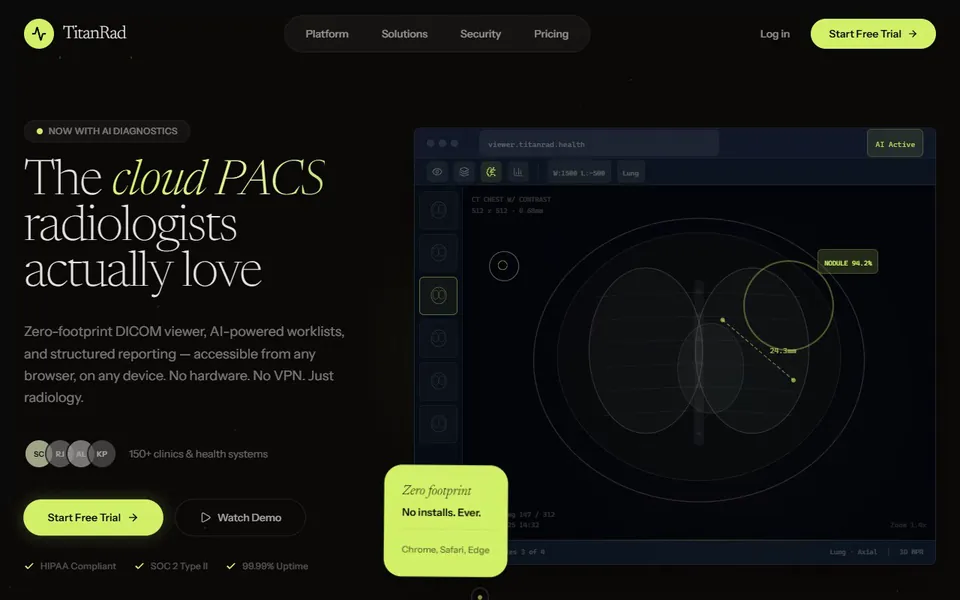Click the viewer.titanrad.health address bar
960x600 pixels.
599,144
